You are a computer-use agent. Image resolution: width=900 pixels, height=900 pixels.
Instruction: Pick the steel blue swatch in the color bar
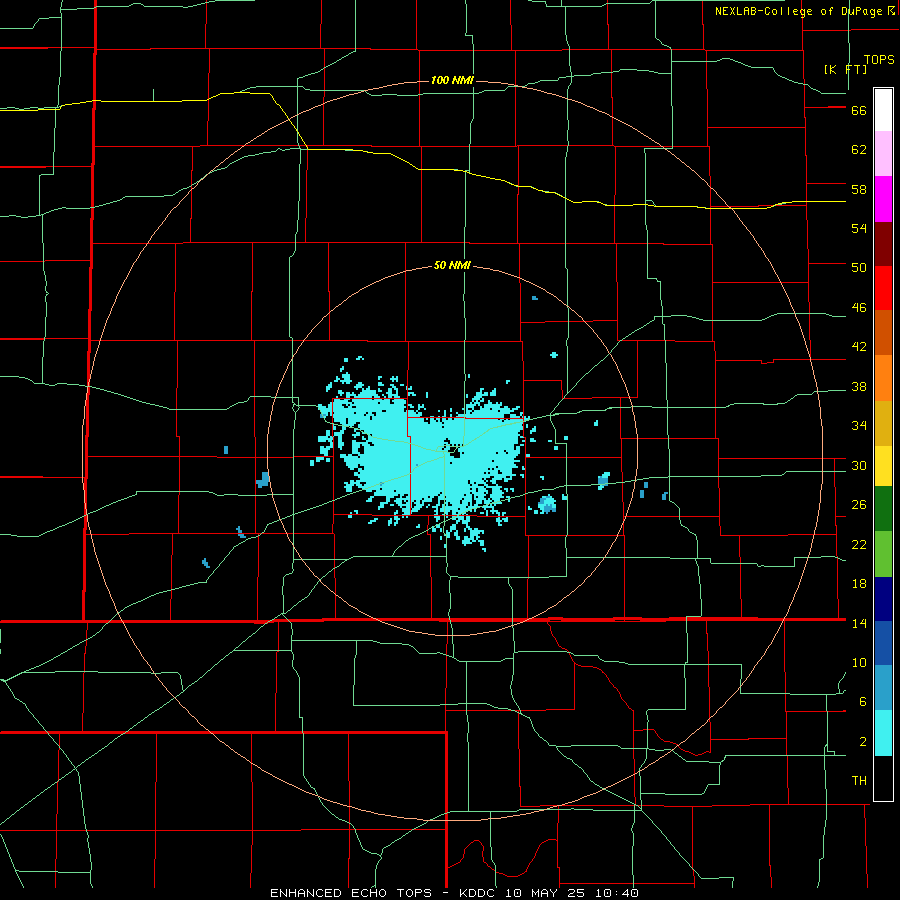883,688
